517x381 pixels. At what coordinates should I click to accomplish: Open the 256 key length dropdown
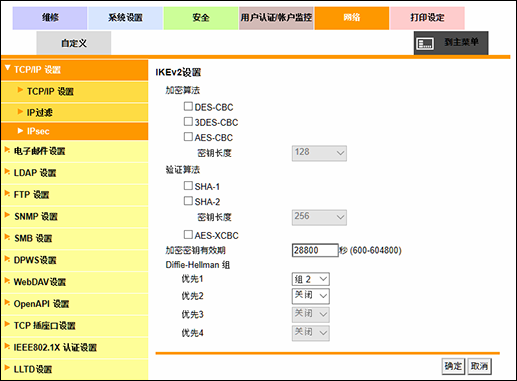[319, 217]
